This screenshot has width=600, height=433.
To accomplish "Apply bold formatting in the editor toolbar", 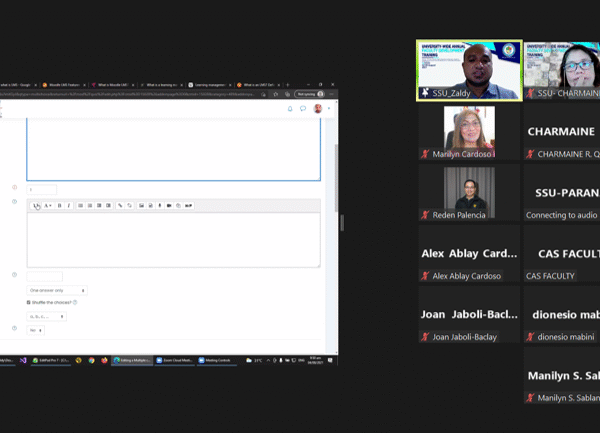I will tap(59, 206).
